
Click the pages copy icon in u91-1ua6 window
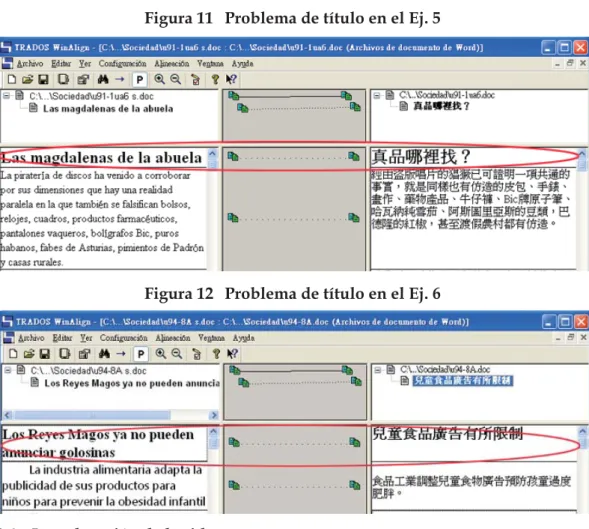coord(63,79)
